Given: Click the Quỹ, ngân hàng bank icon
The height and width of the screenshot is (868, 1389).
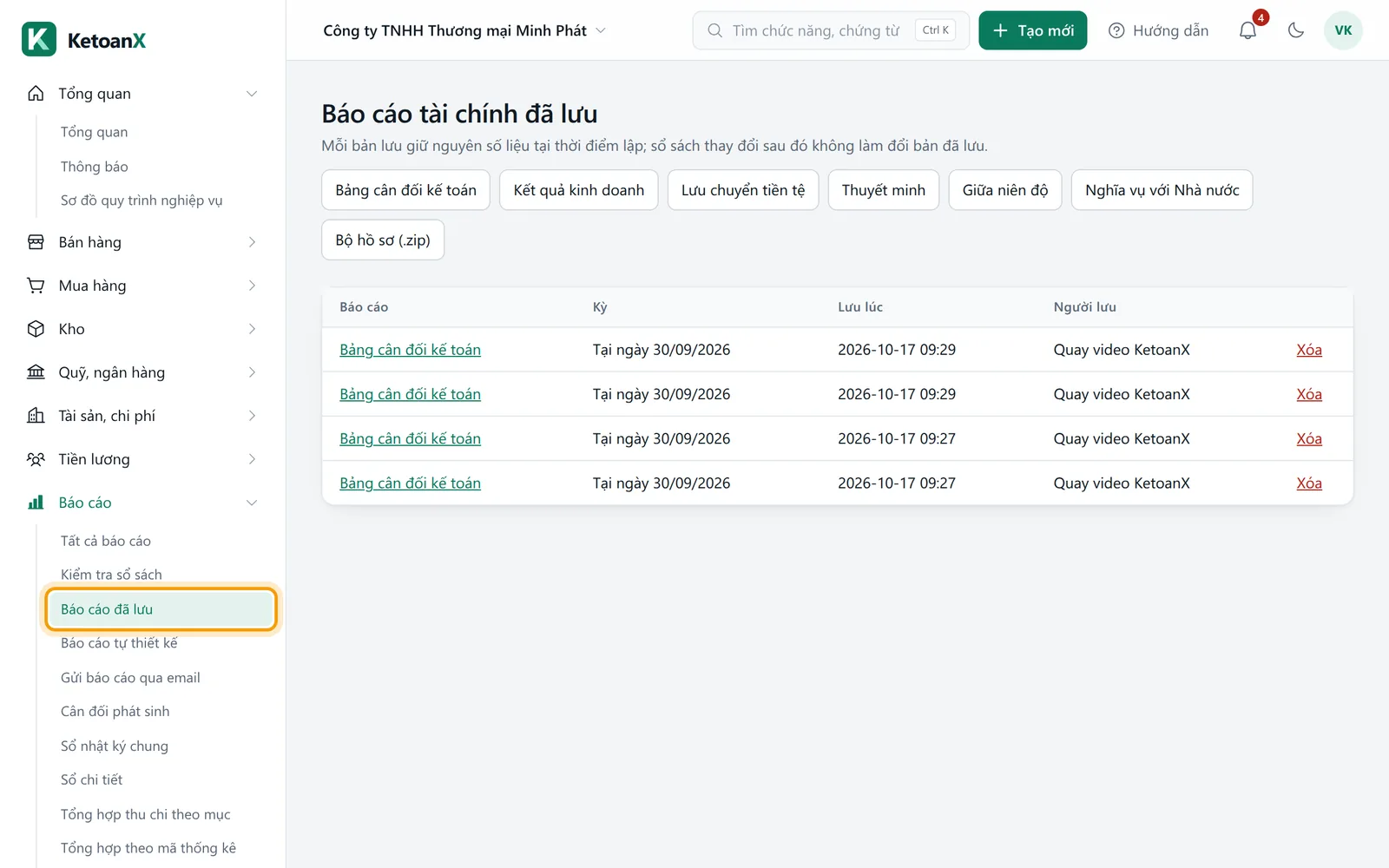Looking at the screenshot, I should 36,372.
